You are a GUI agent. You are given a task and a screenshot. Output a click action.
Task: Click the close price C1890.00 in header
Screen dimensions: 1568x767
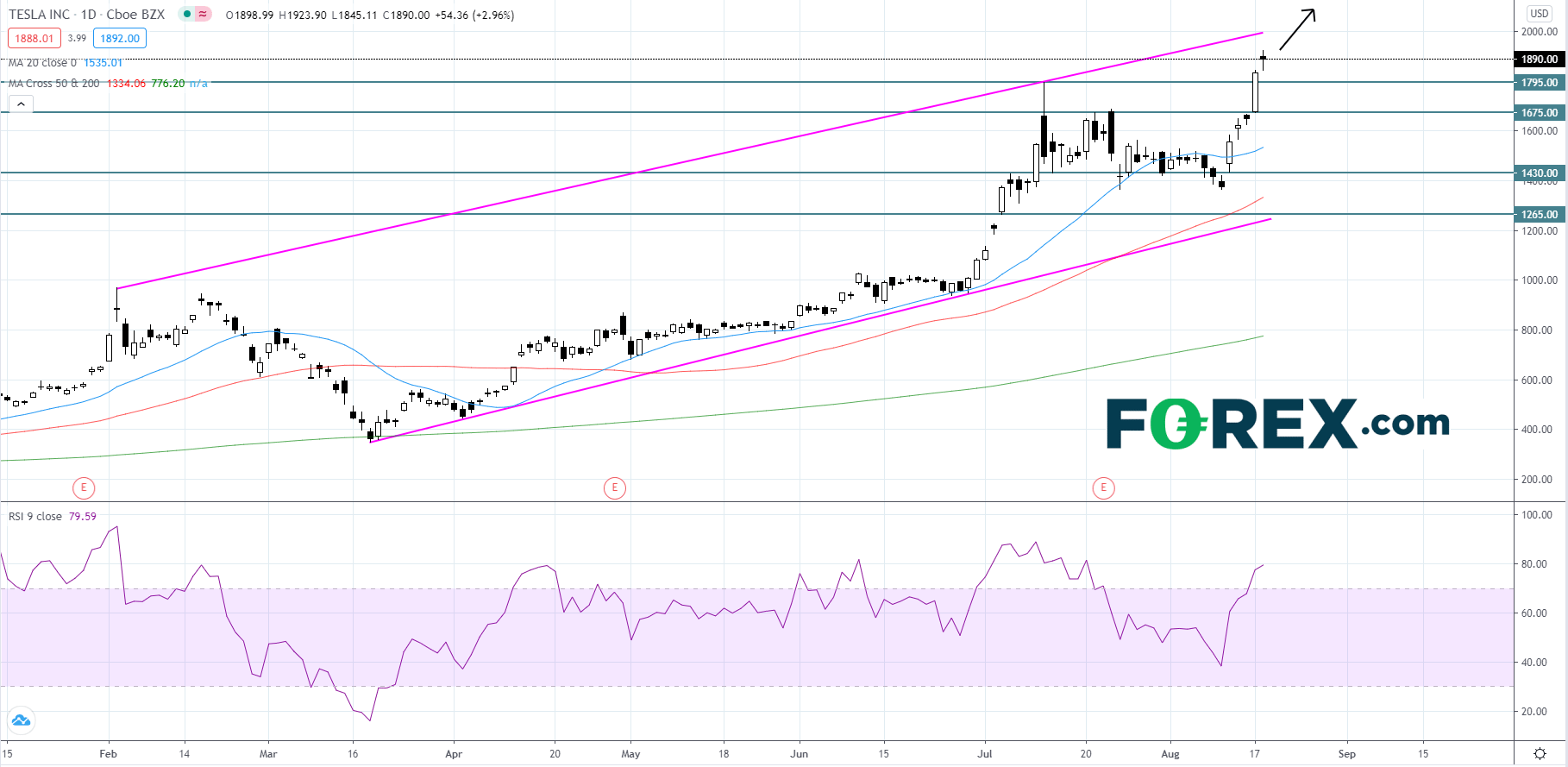[x=406, y=16]
